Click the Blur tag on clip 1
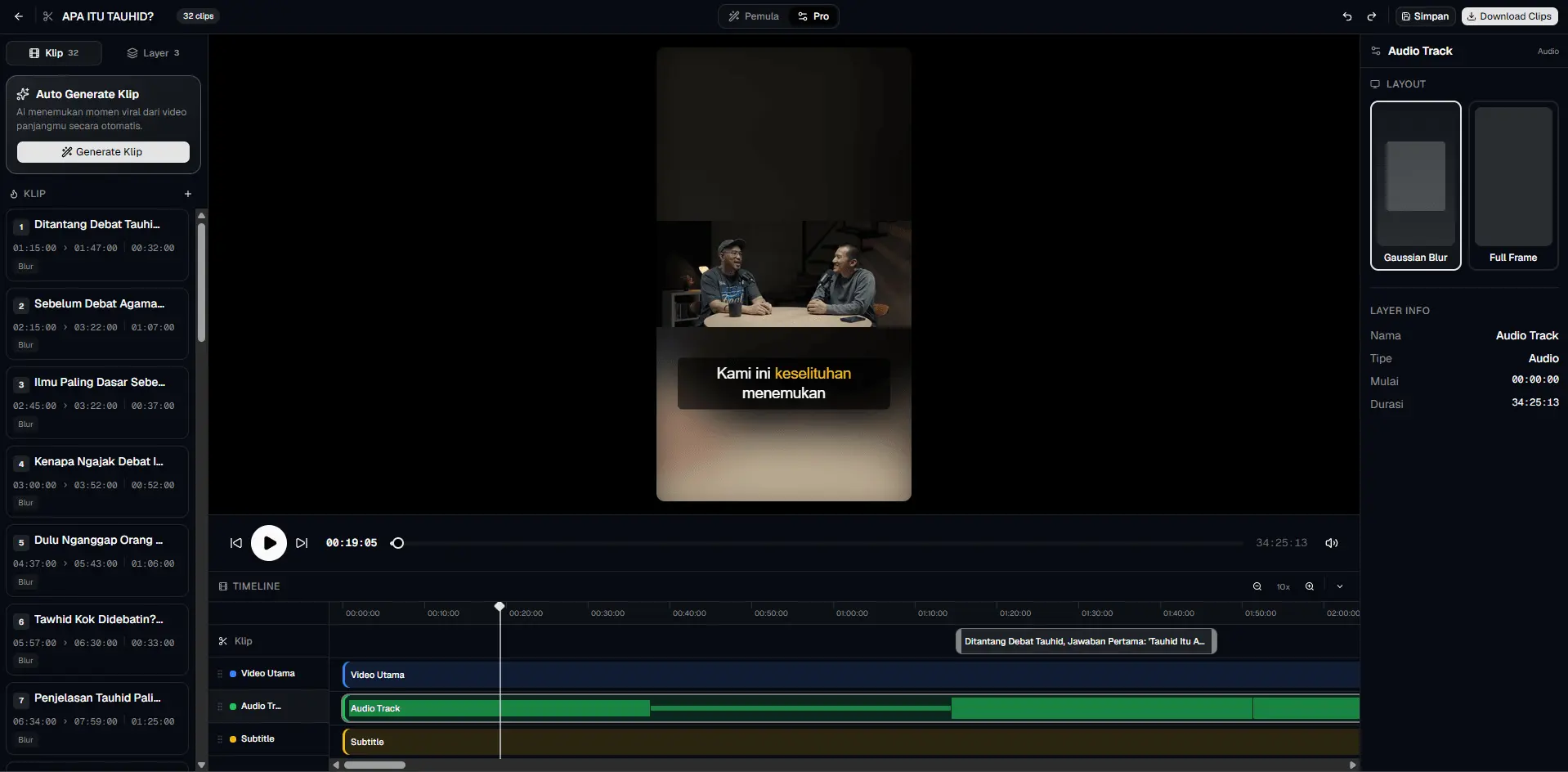 (26, 267)
